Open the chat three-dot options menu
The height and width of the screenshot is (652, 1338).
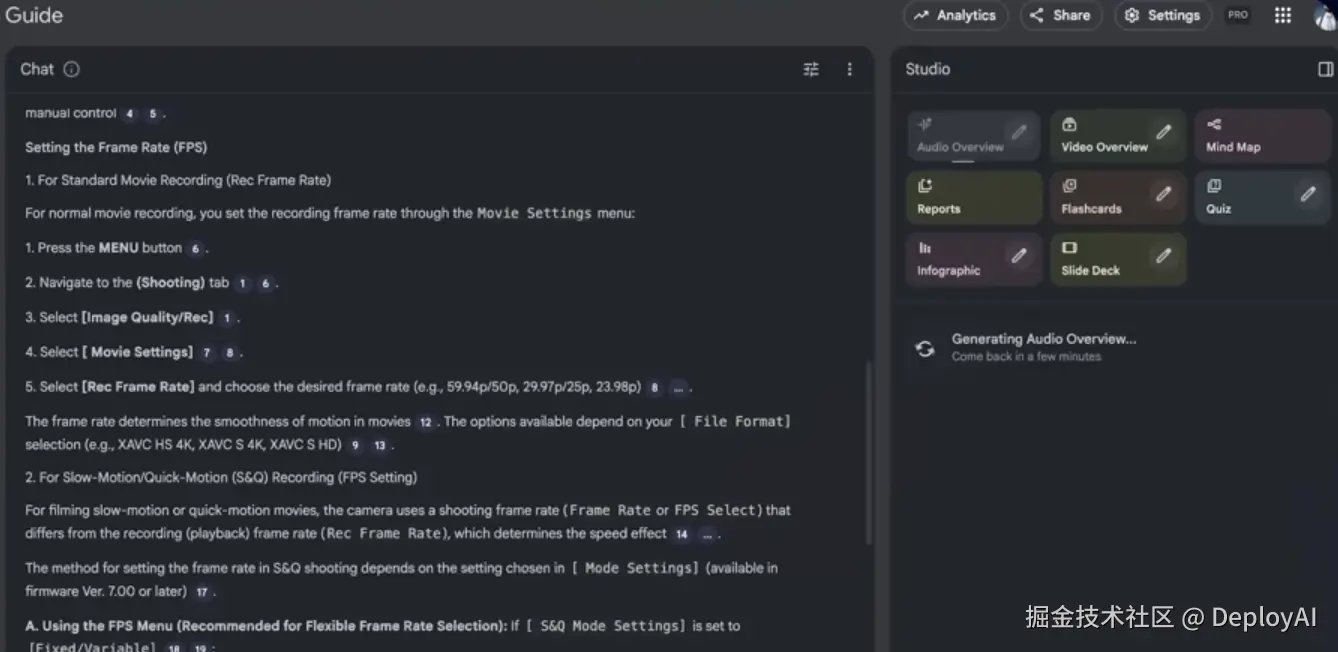point(850,69)
